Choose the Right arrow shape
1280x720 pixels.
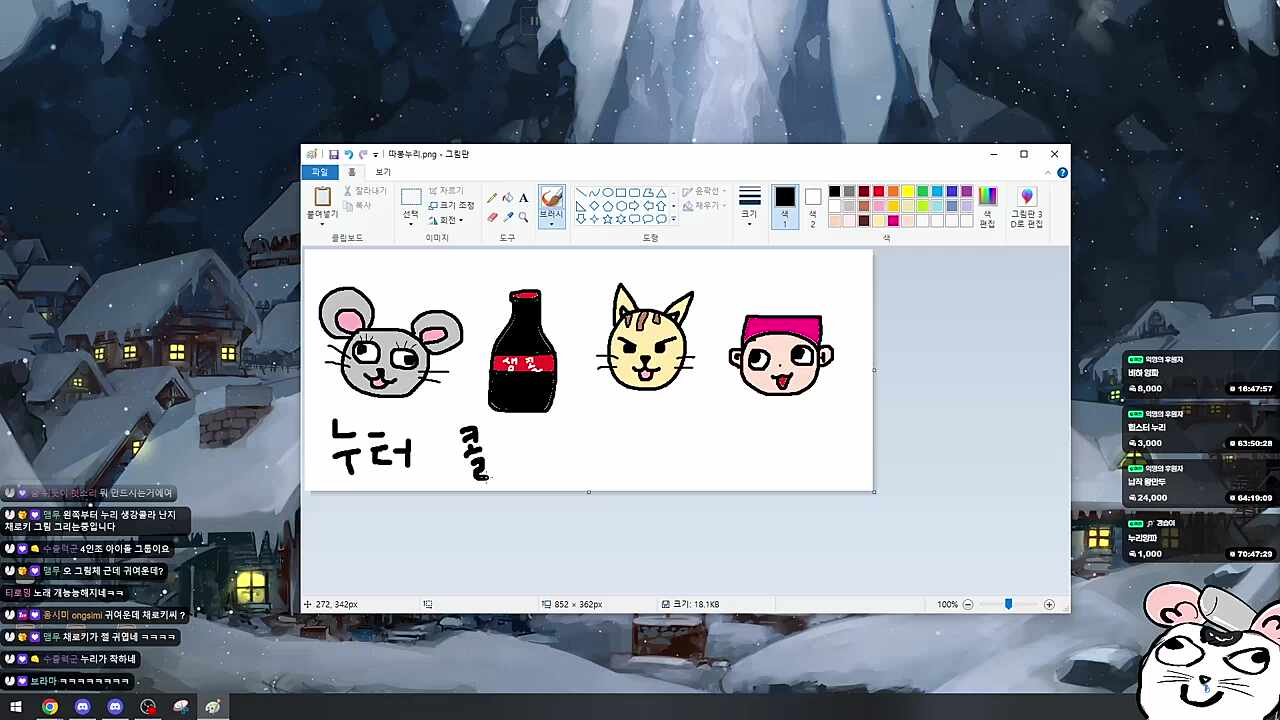(634, 206)
